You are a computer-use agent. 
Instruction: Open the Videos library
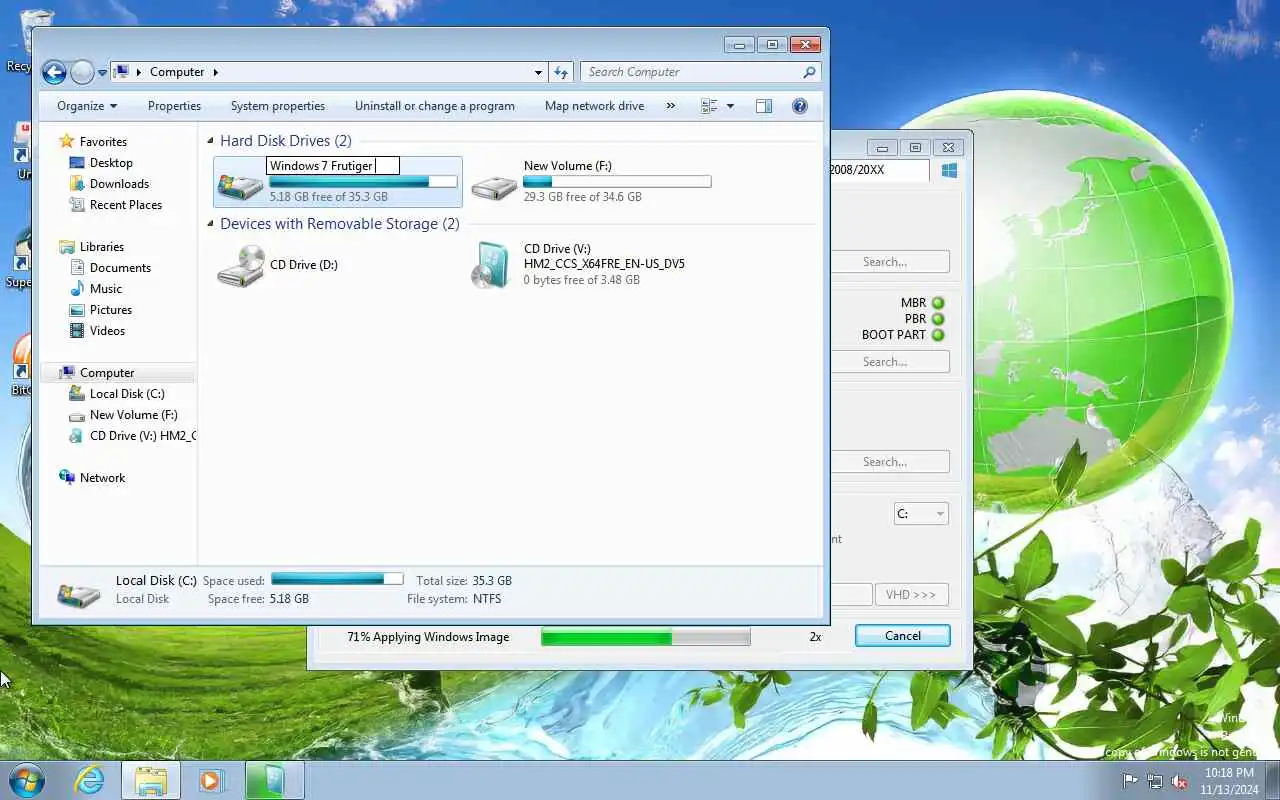pos(107,331)
